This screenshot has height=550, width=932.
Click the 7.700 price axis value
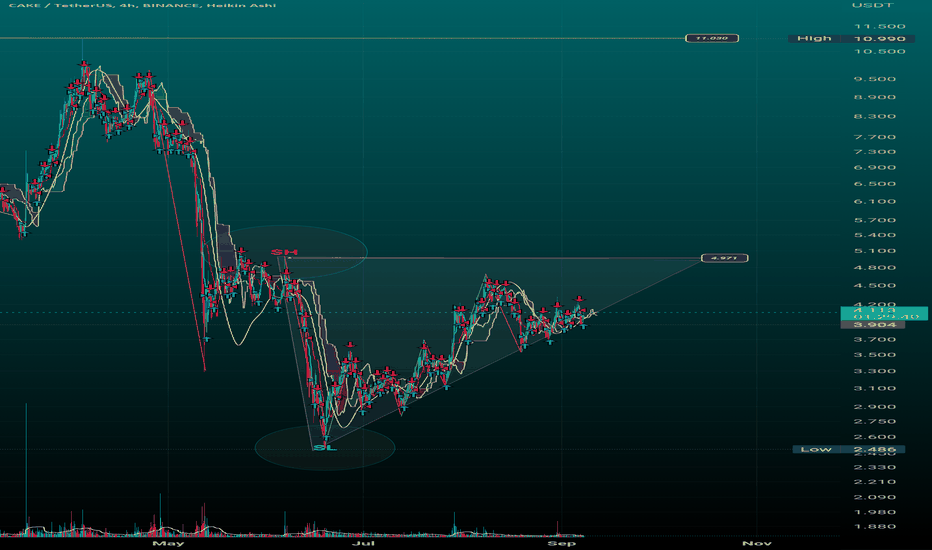(875, 137)
